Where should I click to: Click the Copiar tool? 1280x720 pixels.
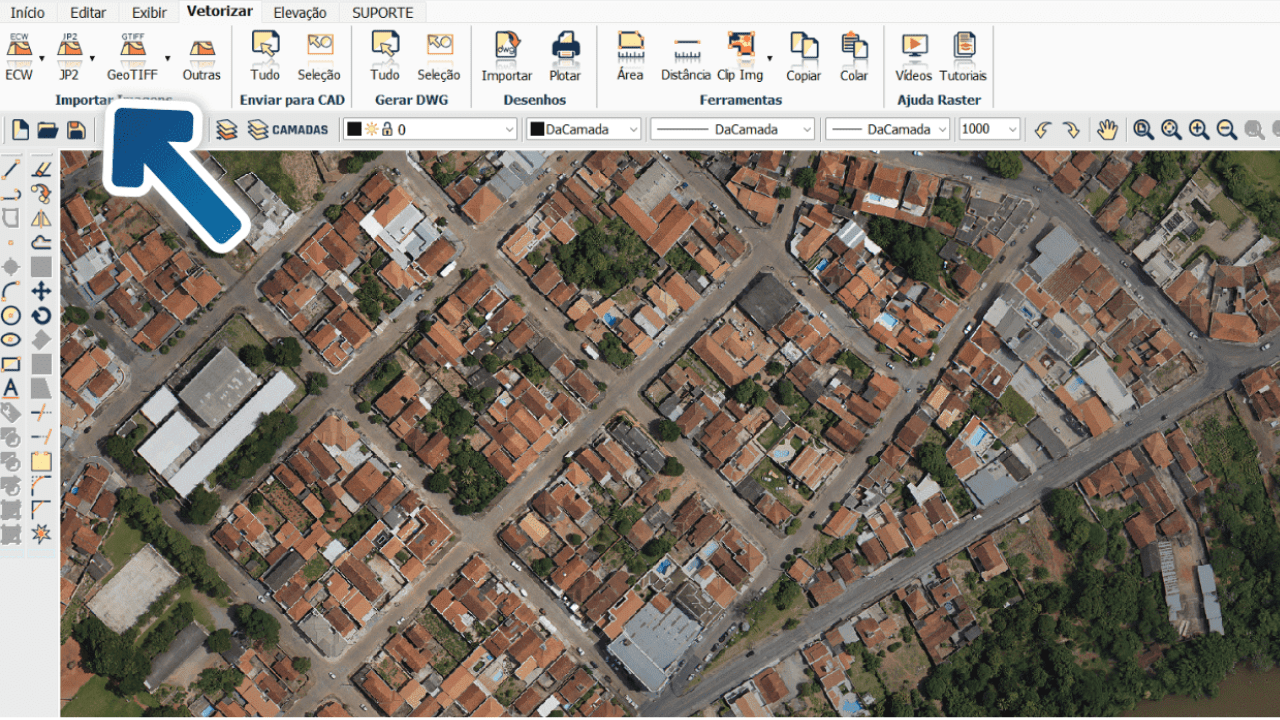pyautogui.click(x=804, y=56)
